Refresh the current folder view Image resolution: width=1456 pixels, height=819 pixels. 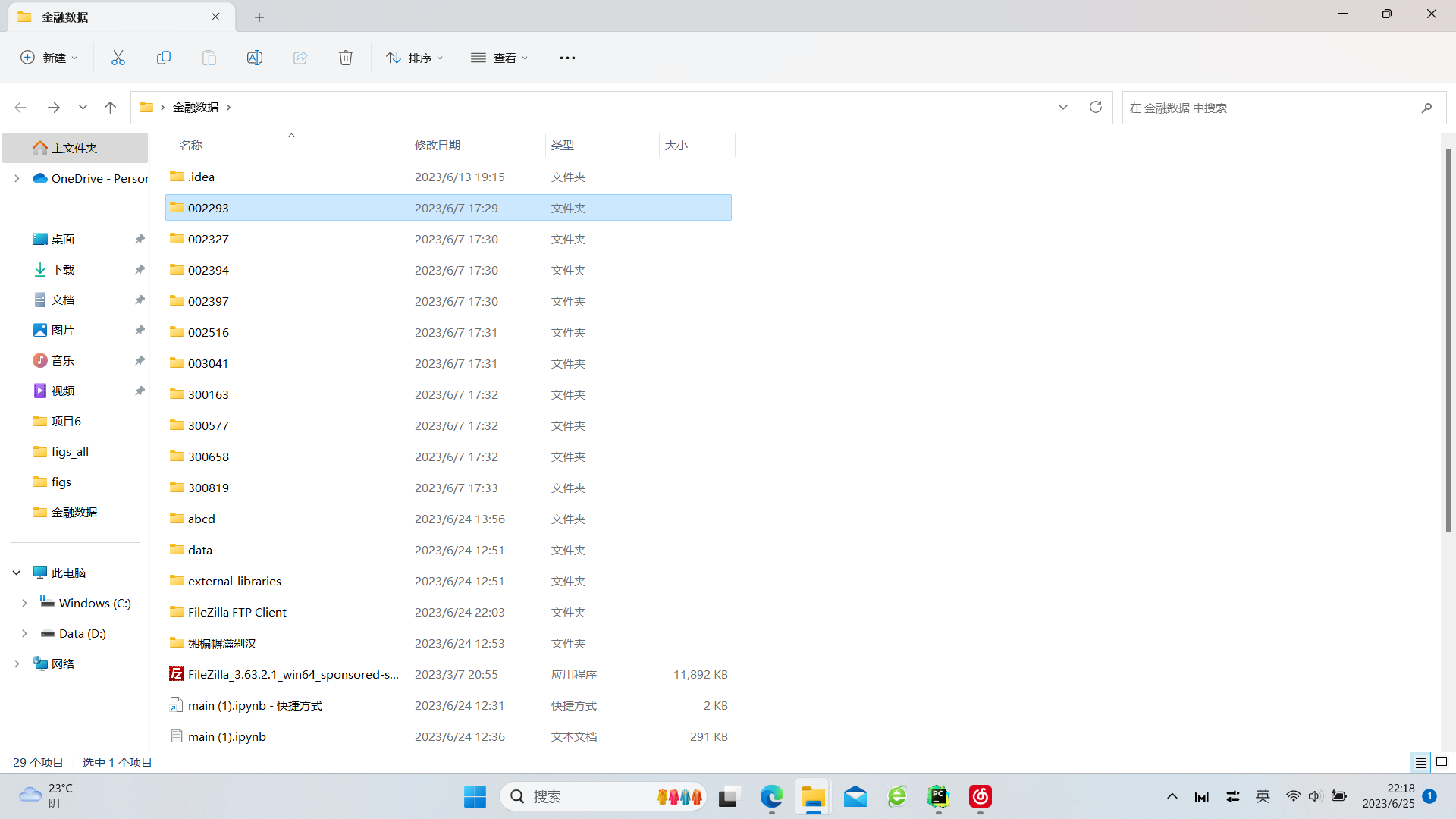click(x=1096, y=107)
